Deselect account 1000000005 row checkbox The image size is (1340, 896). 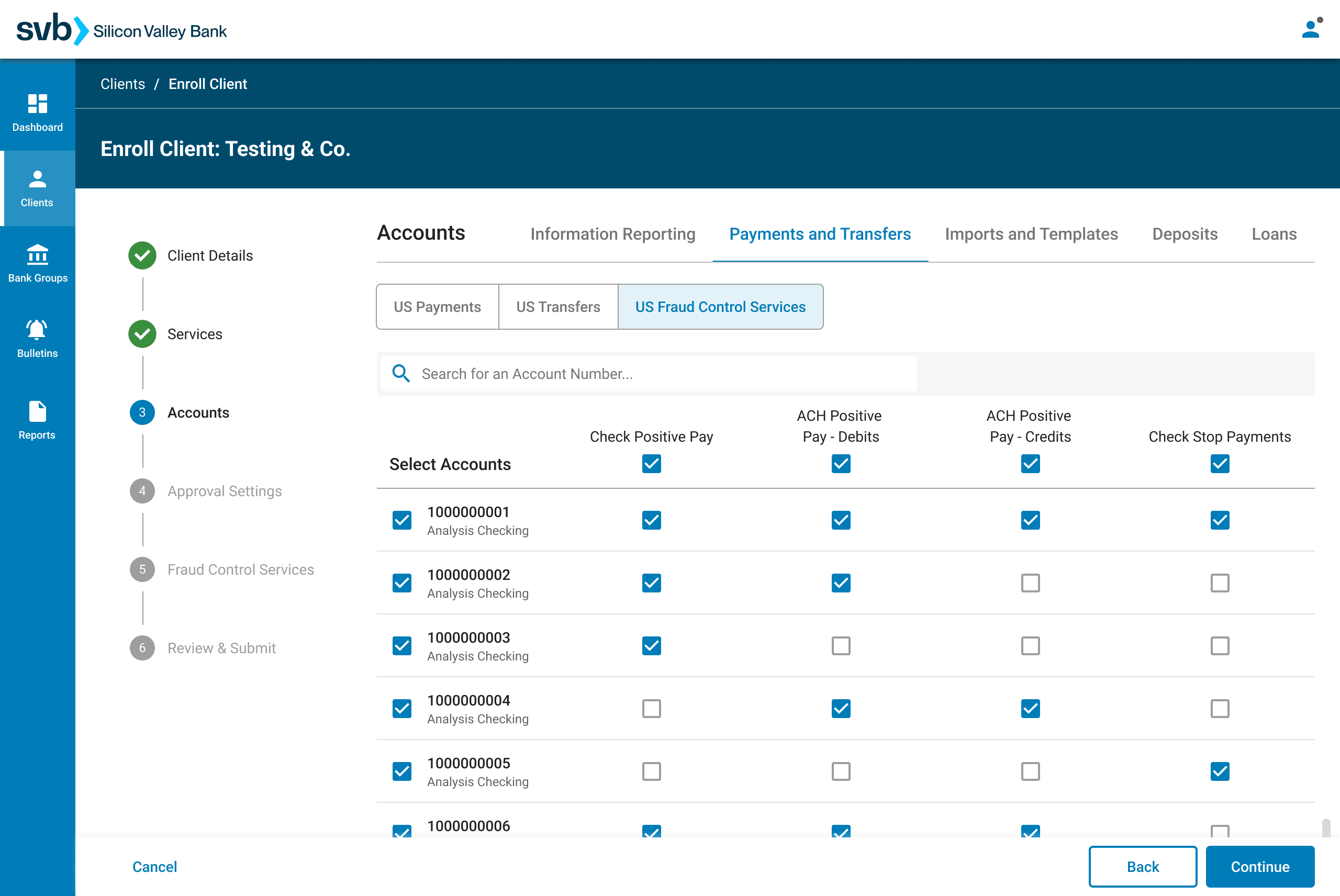[x=401, y=771]
